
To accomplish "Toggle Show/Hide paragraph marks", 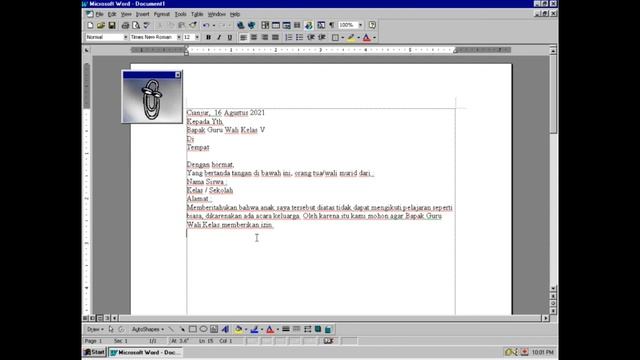I will pyautogui.click(x=332, y=25).
